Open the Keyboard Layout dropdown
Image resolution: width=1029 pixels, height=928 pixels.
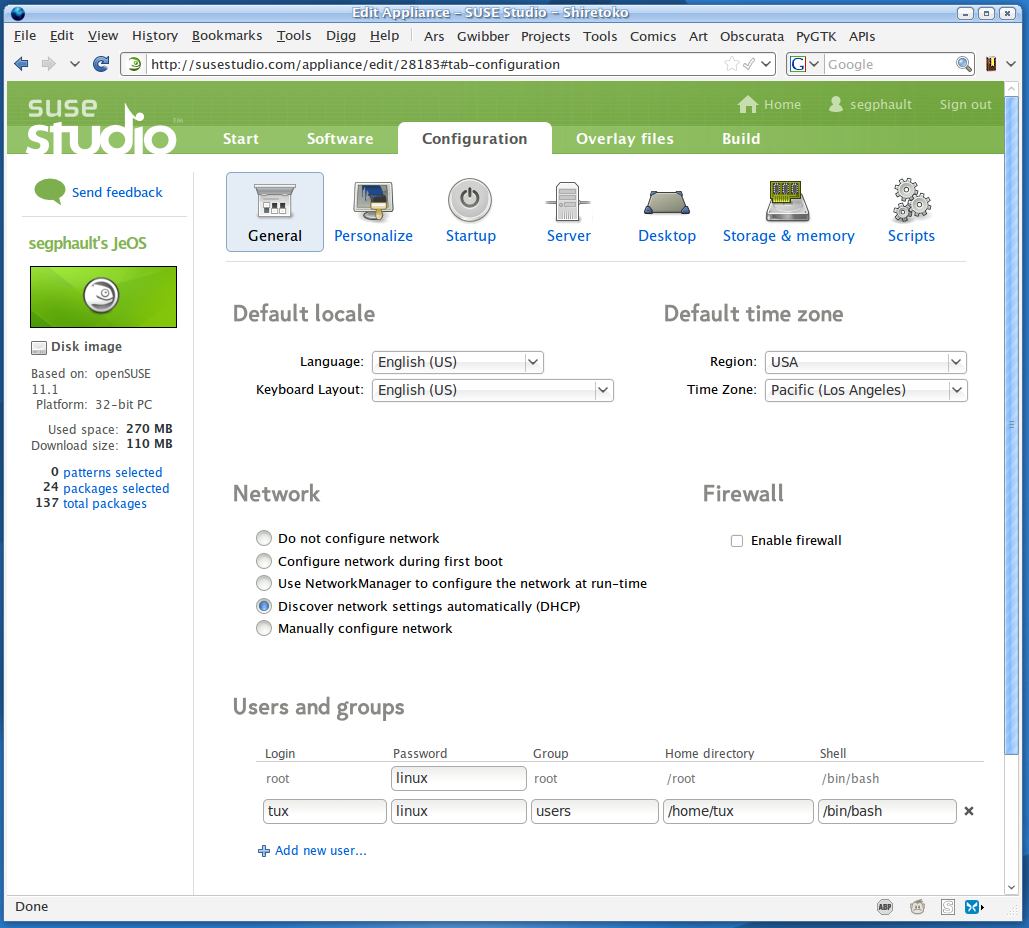pyautogui.click(x=492, y=390)
